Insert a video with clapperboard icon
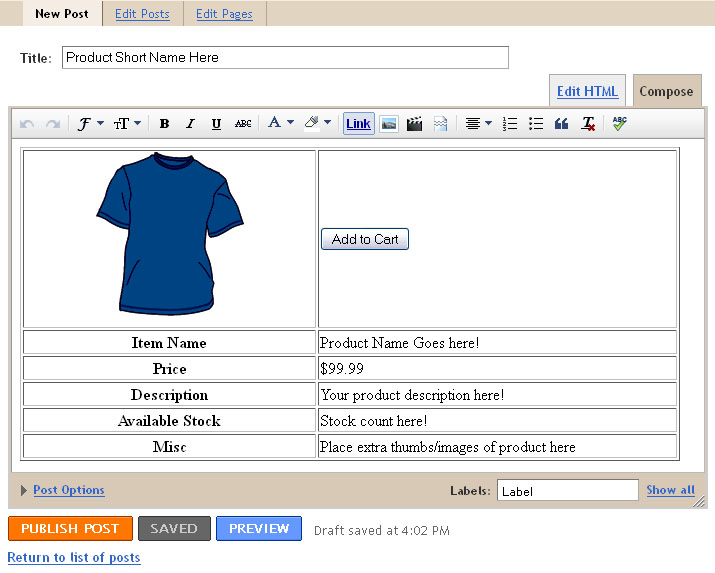Screen dimensions: 715x573 [x=414, y=124]
